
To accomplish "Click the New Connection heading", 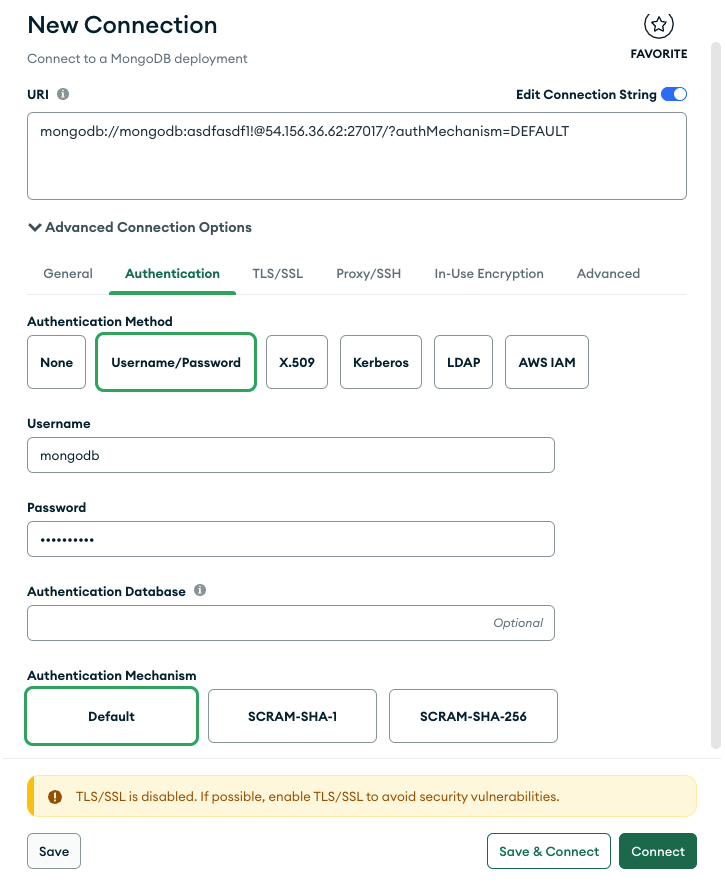I will coord(122,25).
